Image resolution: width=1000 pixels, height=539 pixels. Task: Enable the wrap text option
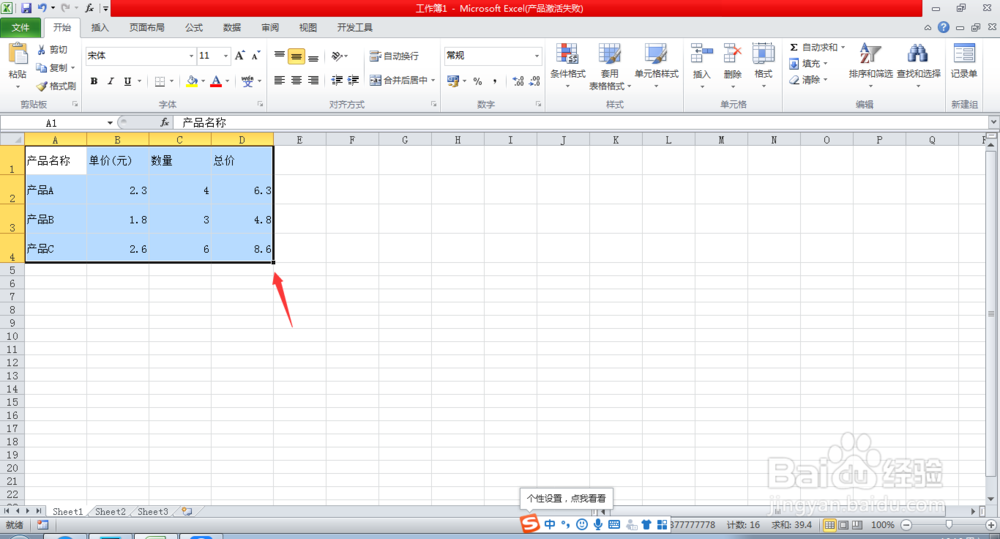pos(394,56)
